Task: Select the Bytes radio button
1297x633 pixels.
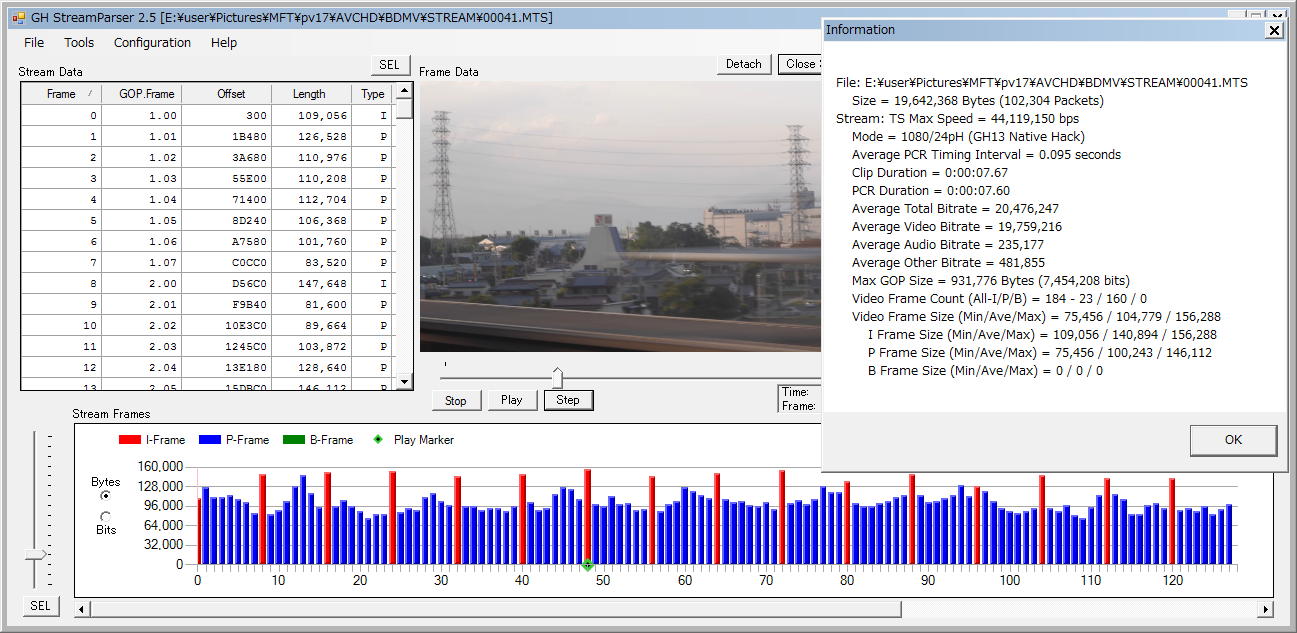Action: point(106,496)
